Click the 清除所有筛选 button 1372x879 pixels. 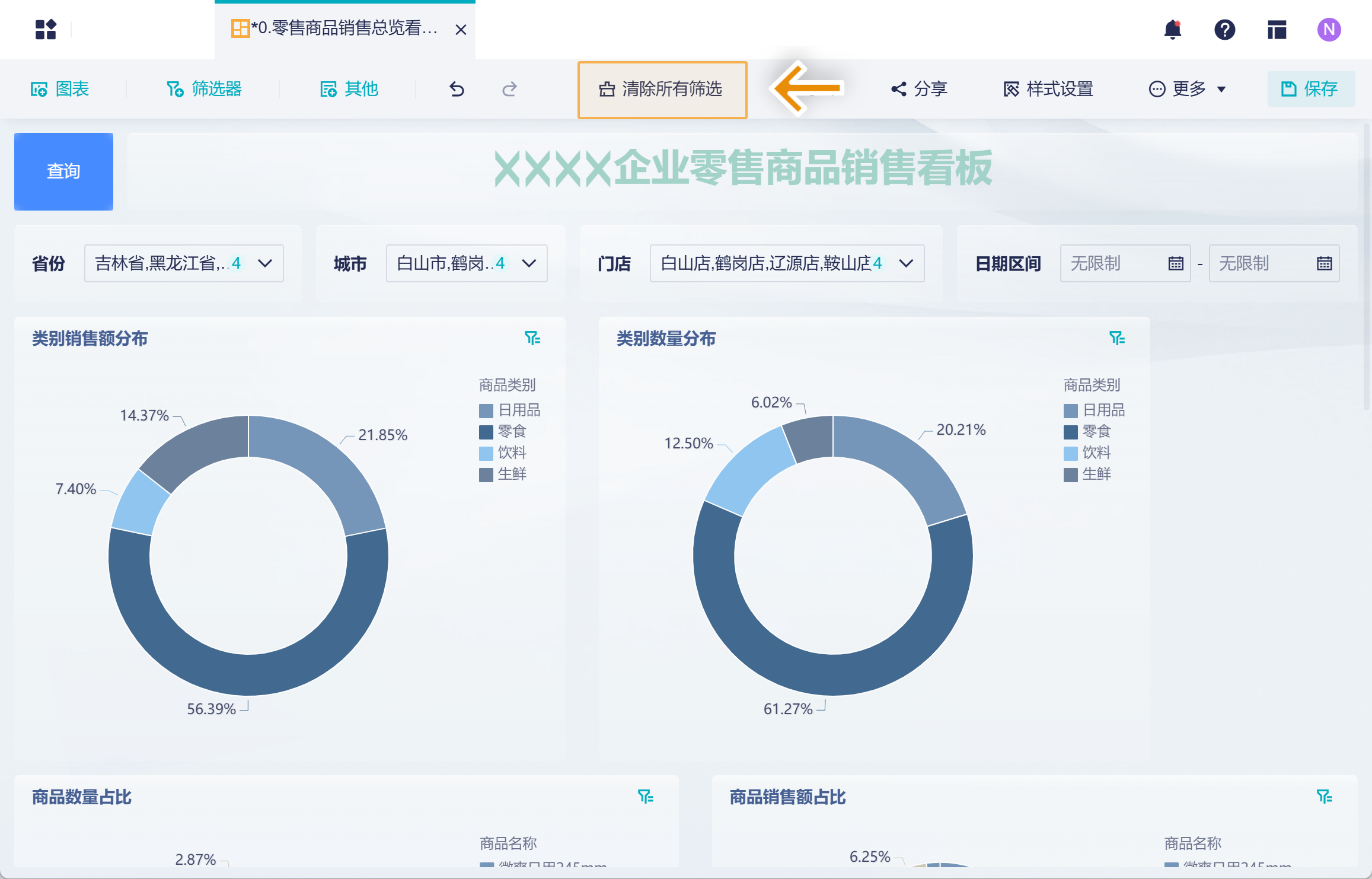662,90
